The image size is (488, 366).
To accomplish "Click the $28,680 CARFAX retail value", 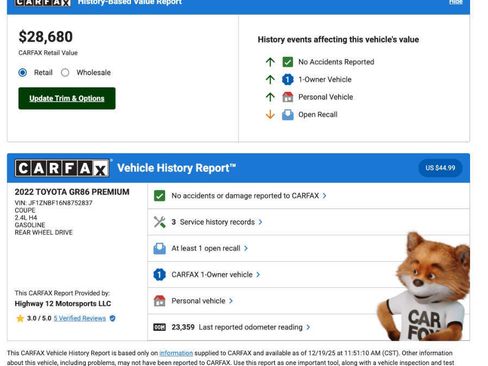I will (x=46, y=37).
